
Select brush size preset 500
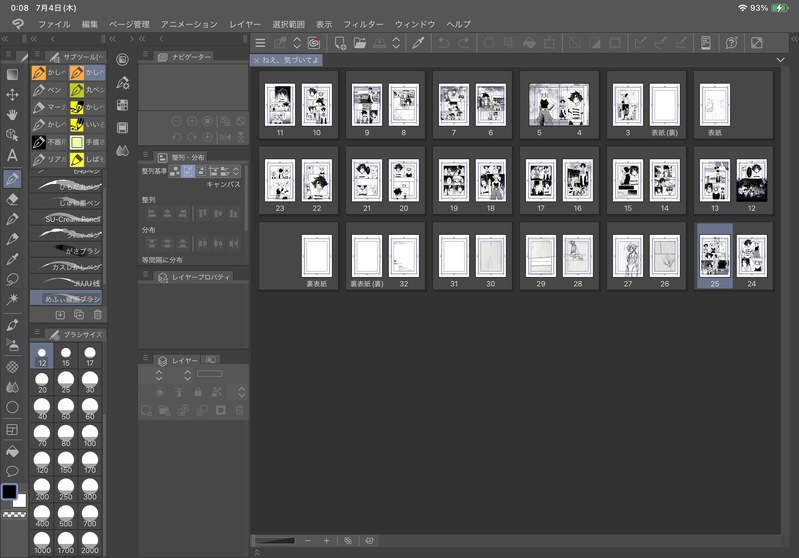click(x=66, y=516)
